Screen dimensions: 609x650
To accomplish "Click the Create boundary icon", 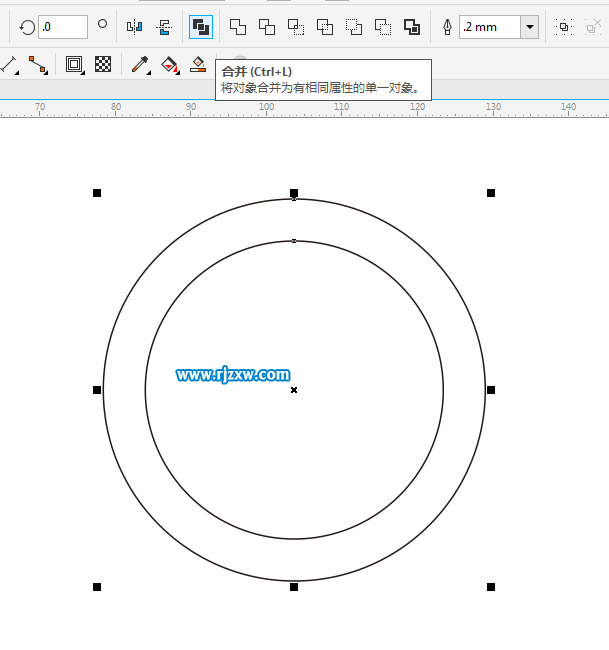I will tap(412, 27).
